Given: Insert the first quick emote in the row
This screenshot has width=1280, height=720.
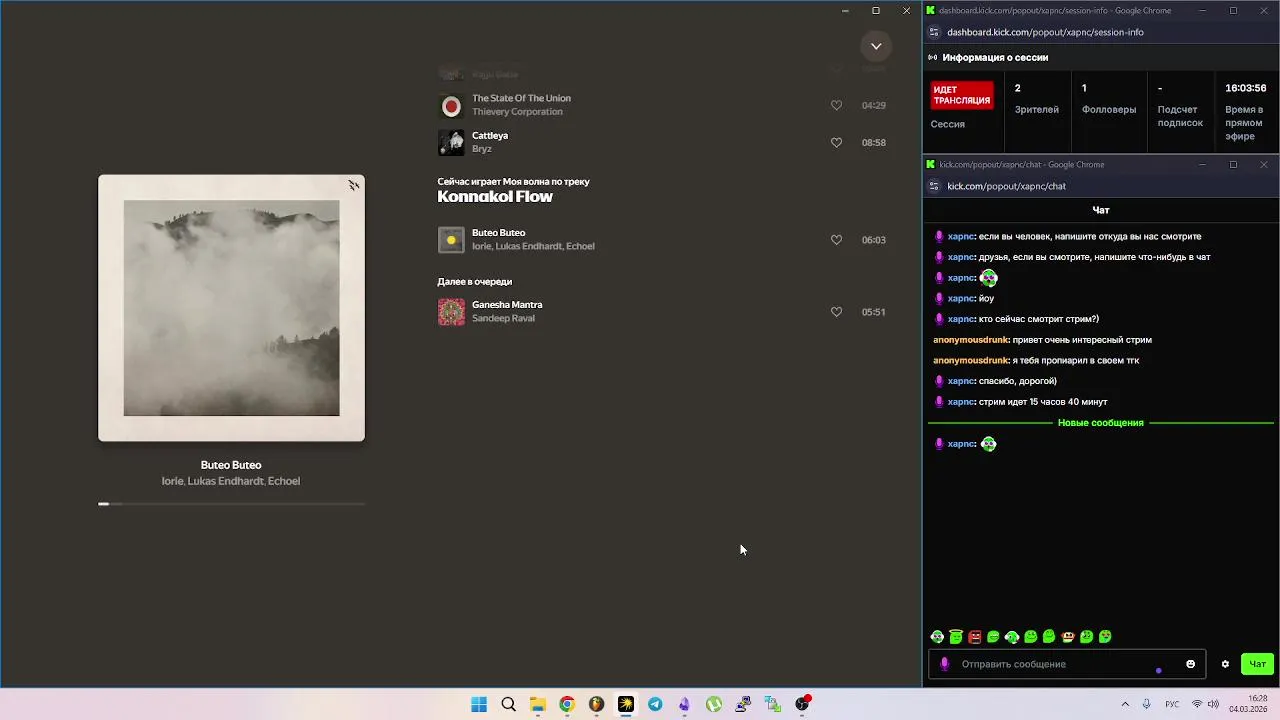Looking at the screenshot, I should tap(937, 637).
